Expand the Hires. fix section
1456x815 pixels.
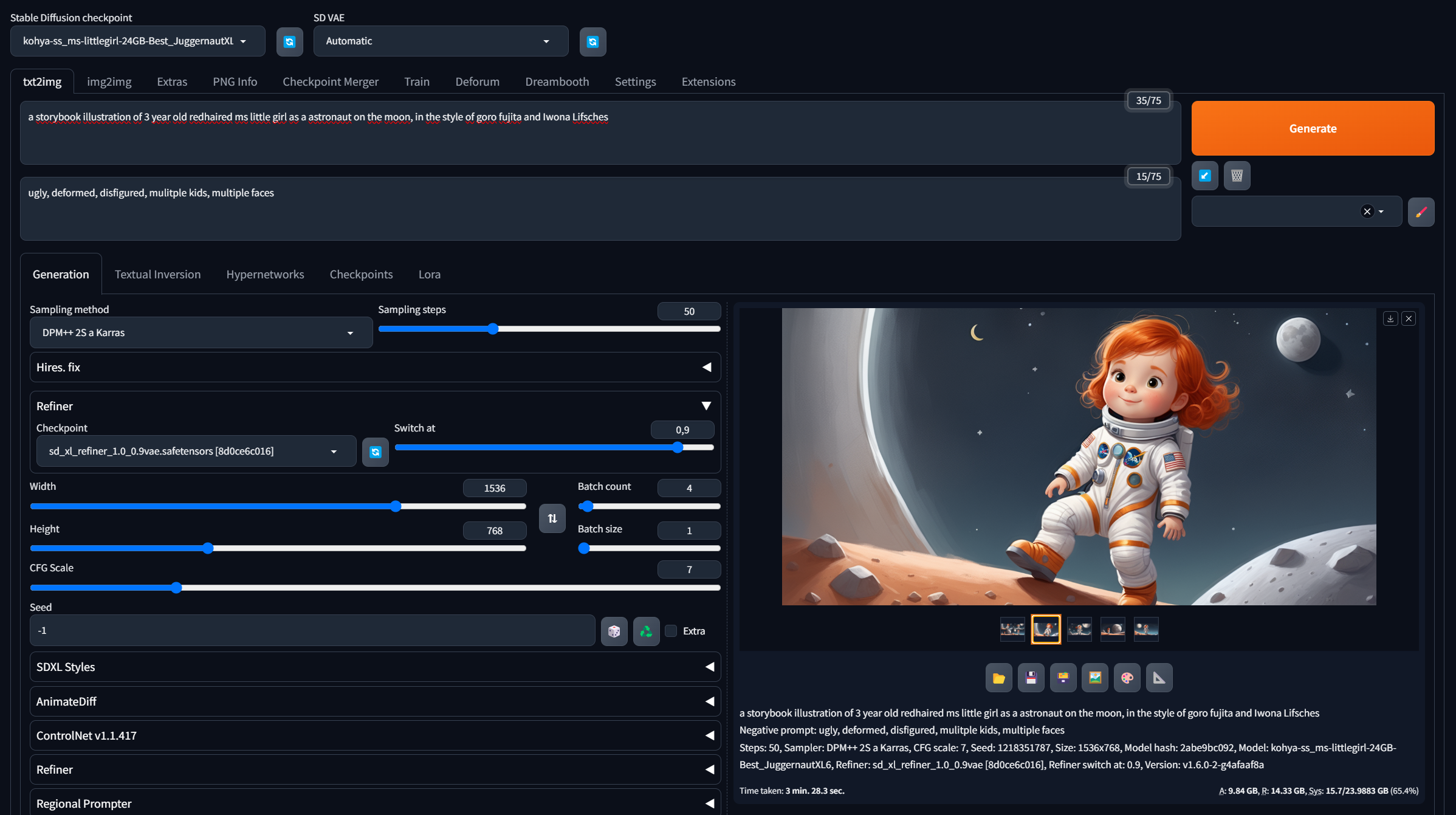click(x=375, y=367)
